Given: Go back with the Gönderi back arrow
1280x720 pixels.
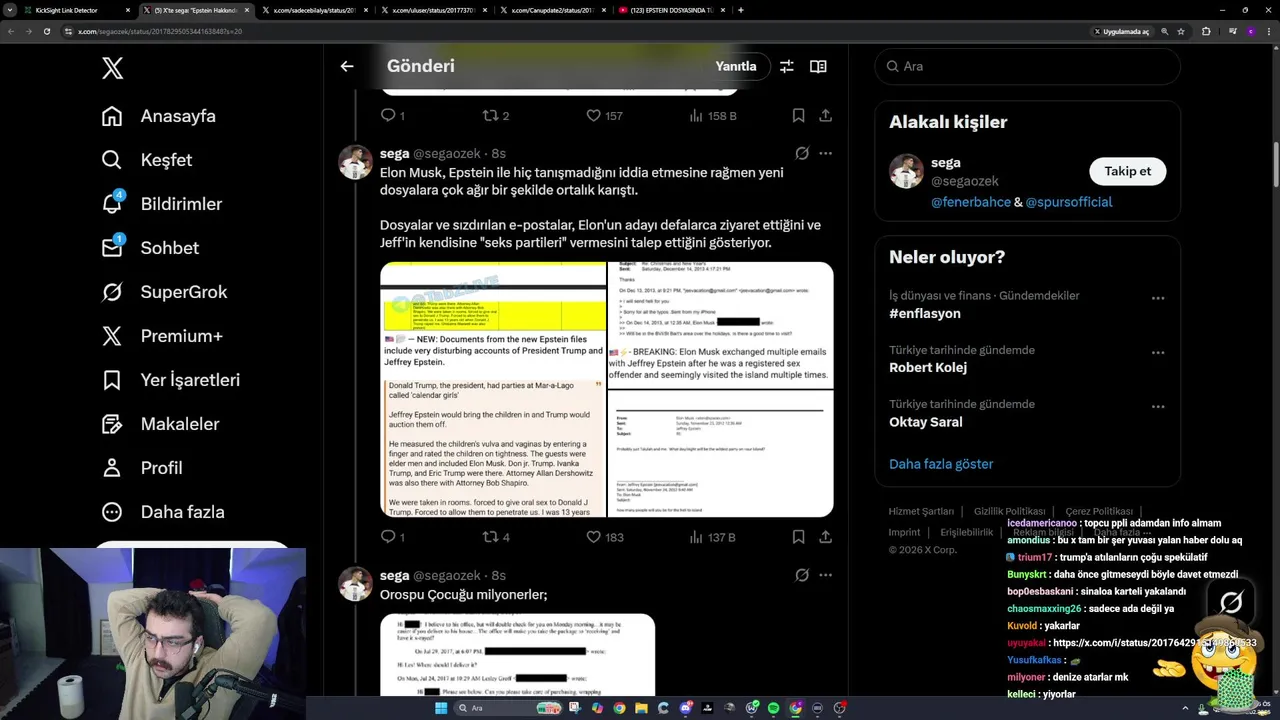Looking at the screenshot, I should tap(347, 66).
